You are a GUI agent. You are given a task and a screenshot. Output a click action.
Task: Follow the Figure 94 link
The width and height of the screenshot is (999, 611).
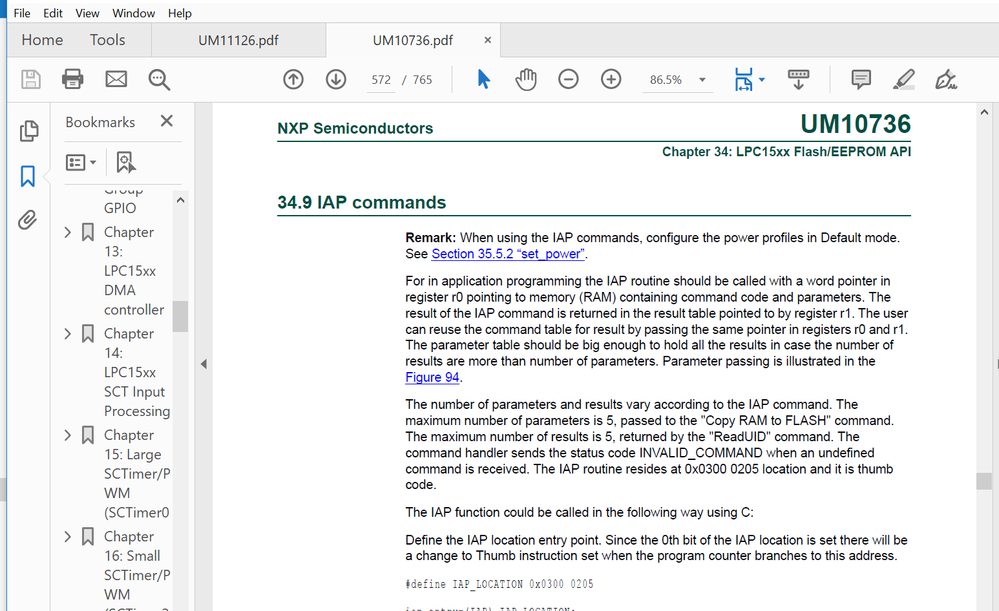click(x=432, y=377)
